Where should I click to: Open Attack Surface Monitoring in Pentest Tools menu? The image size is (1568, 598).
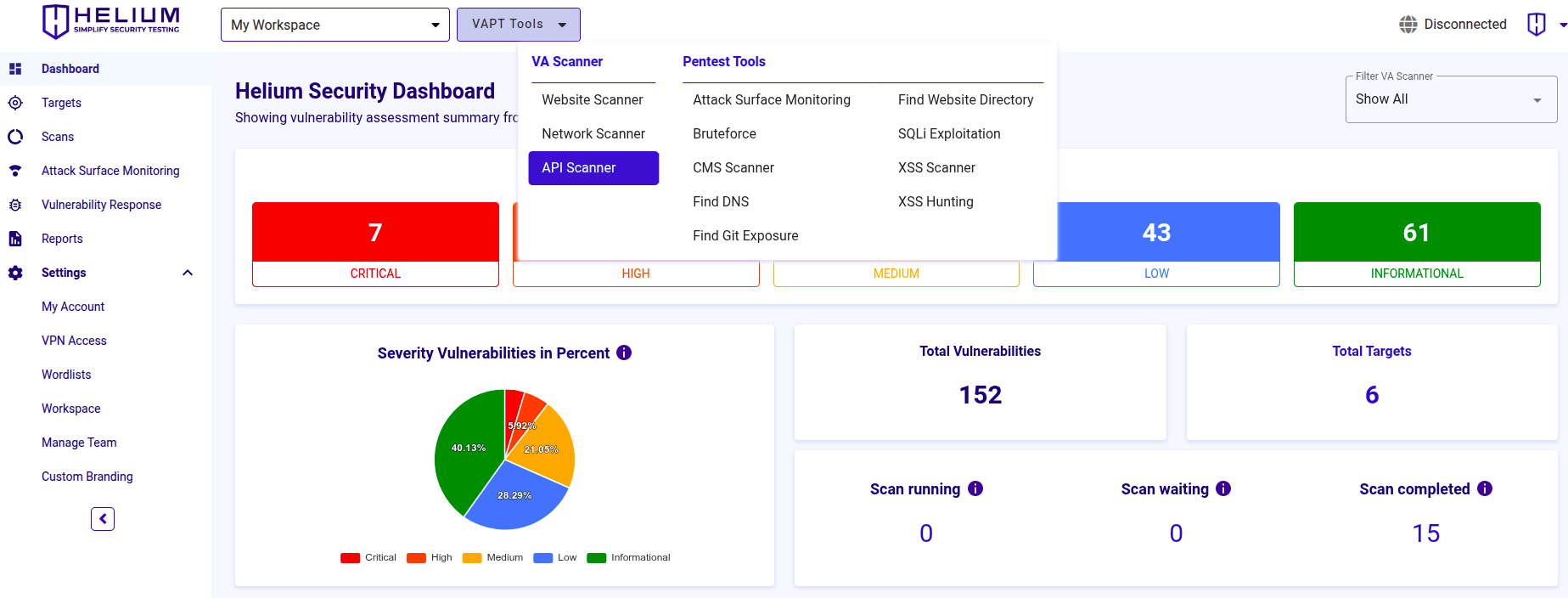coord(772,99)
